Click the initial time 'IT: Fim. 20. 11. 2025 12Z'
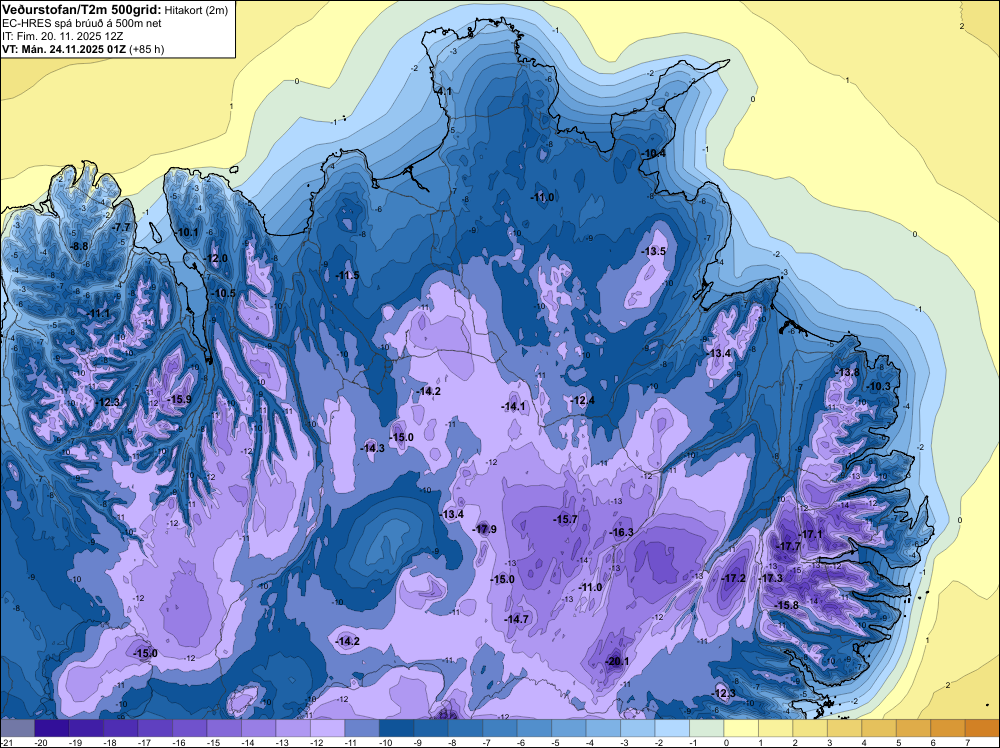Image resolution: width=1000 pixels, height=748 pixels. pos(62,36)
